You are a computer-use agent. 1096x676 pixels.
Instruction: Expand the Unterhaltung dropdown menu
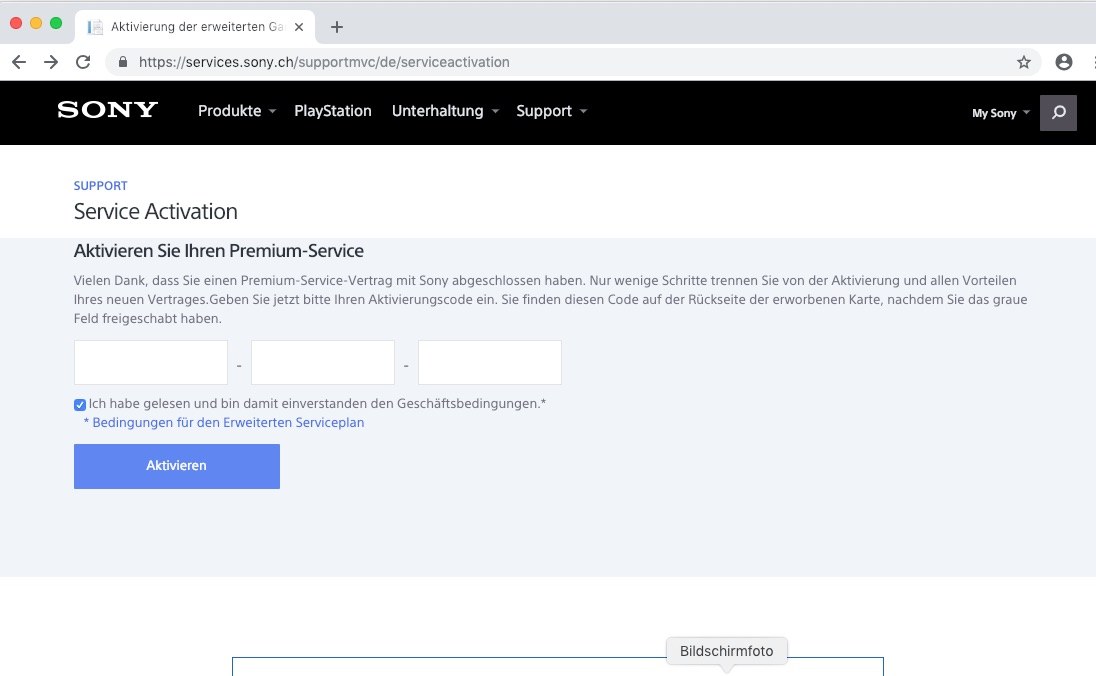coord(444,111)
